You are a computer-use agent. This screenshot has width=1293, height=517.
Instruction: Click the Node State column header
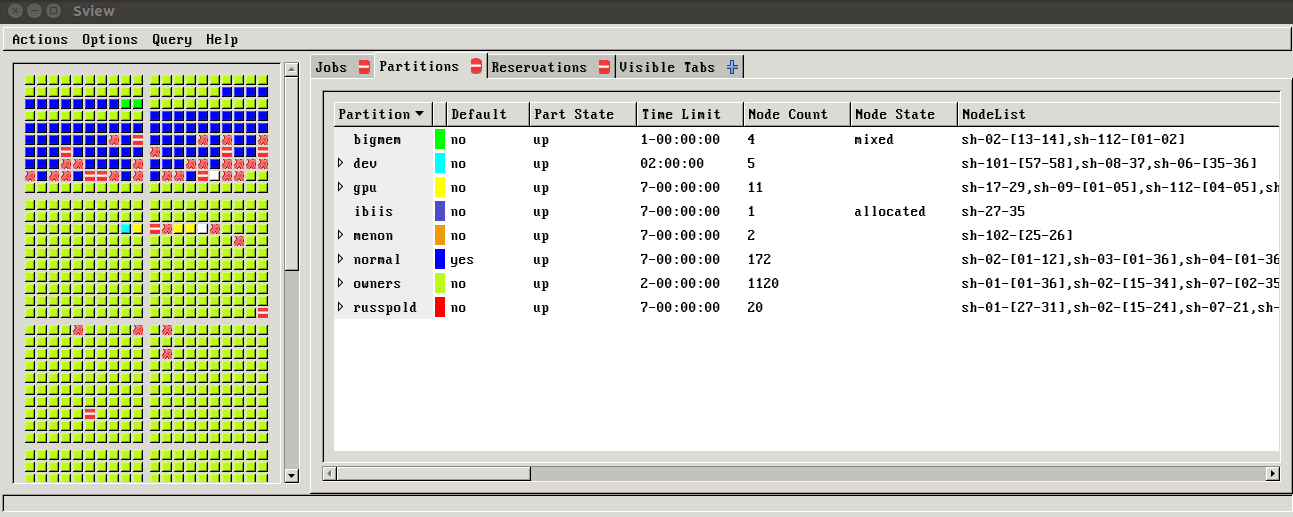[x=904, y=114]
